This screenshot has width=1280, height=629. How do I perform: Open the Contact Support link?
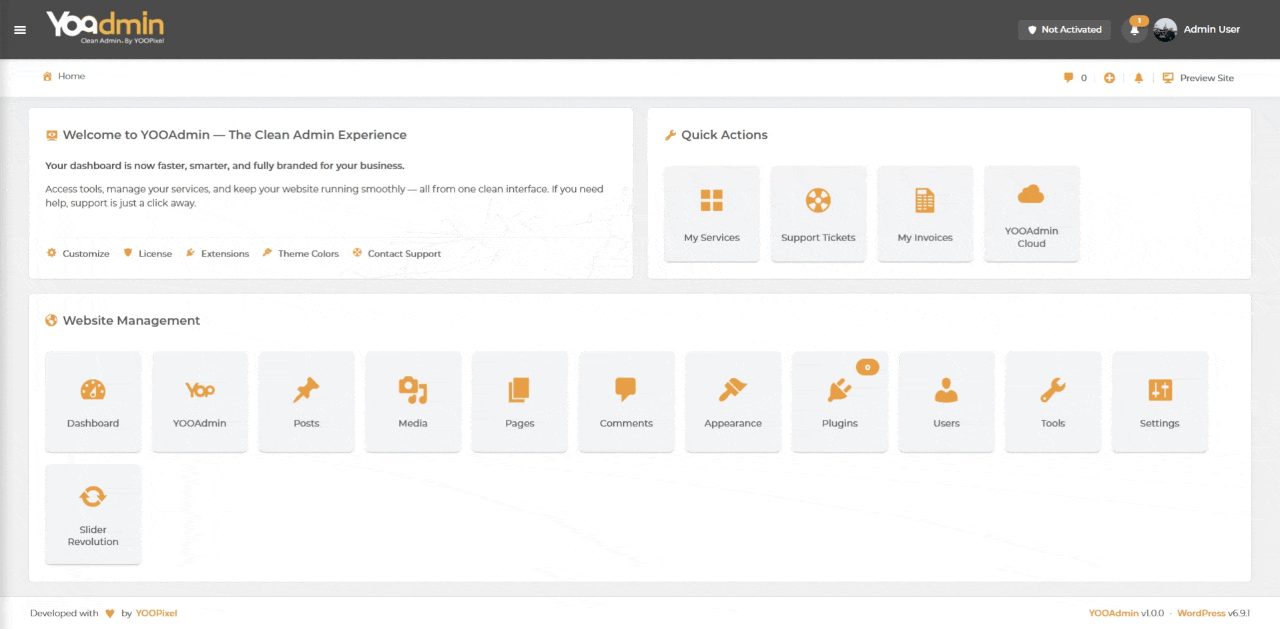click(x=397, y=253)
